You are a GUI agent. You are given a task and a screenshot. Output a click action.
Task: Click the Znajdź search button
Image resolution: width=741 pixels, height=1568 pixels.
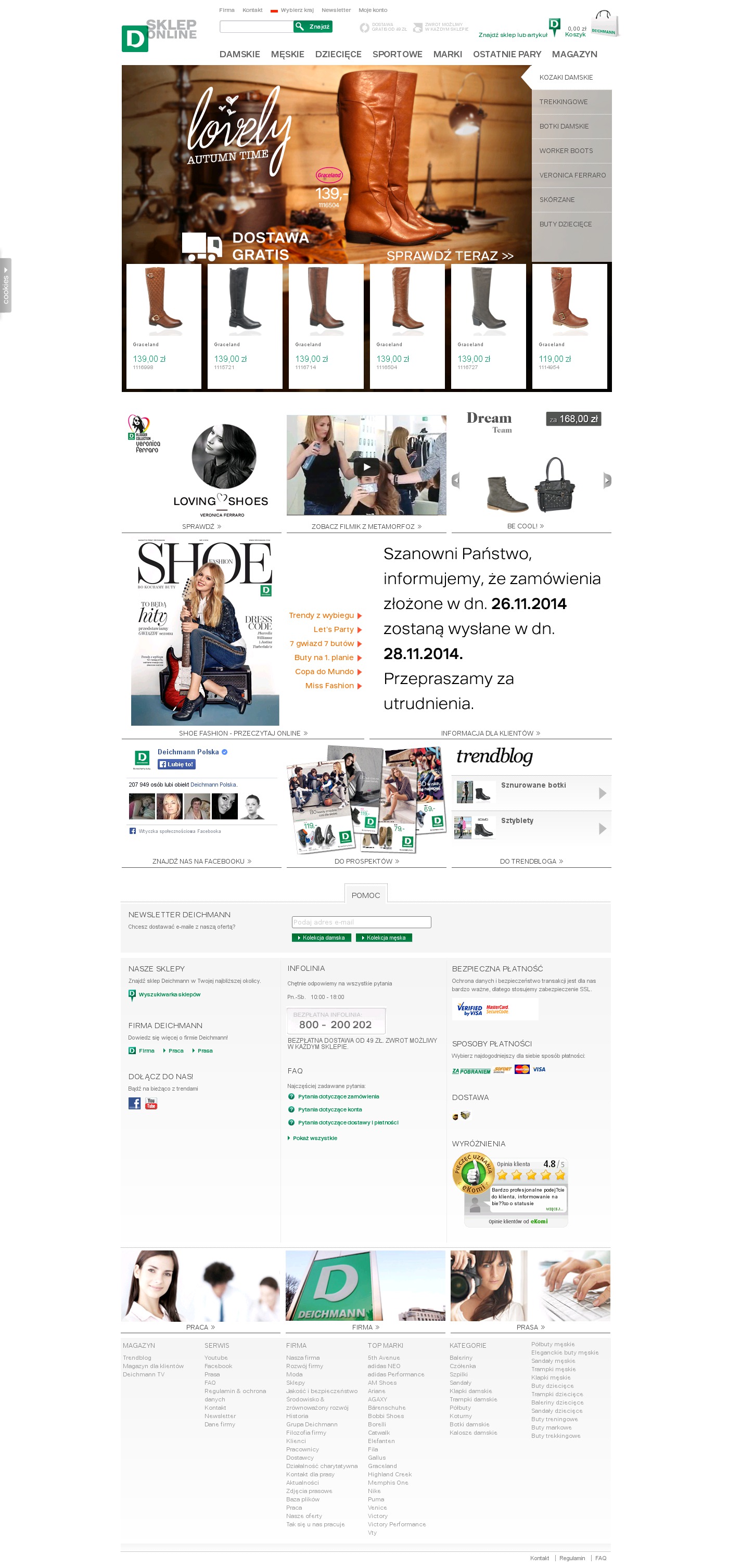(313, 27)
